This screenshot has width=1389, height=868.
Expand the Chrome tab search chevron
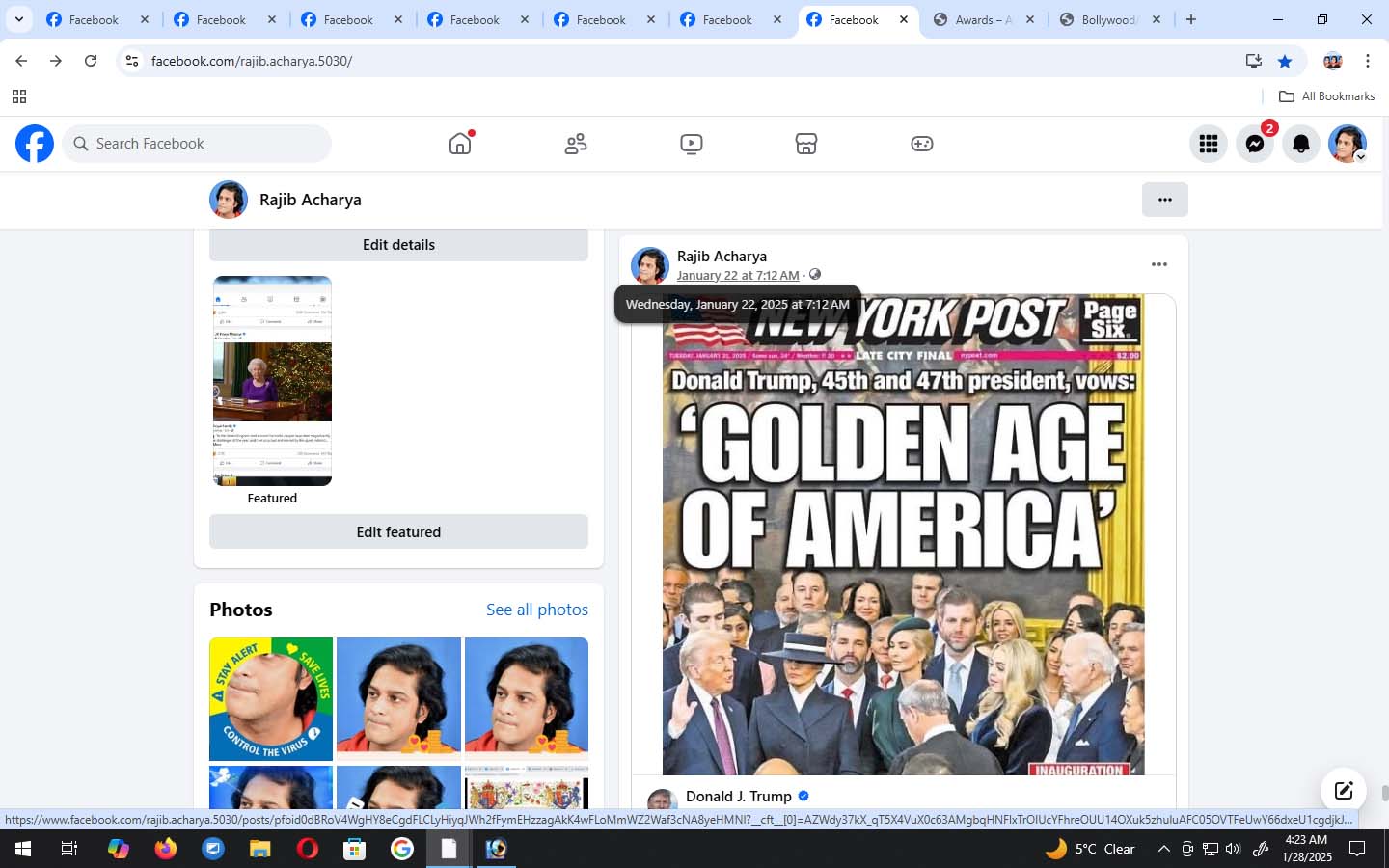(x=18, y=19)
